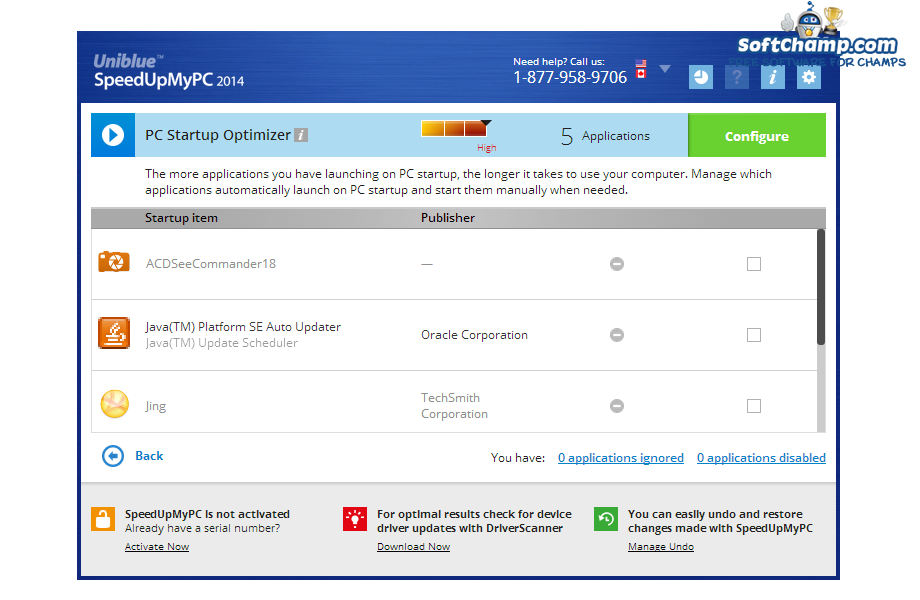The width and height of the screenshot is (920, 600).
Task: Click the Jing sun icon
Action: click(x=114, y=404)
